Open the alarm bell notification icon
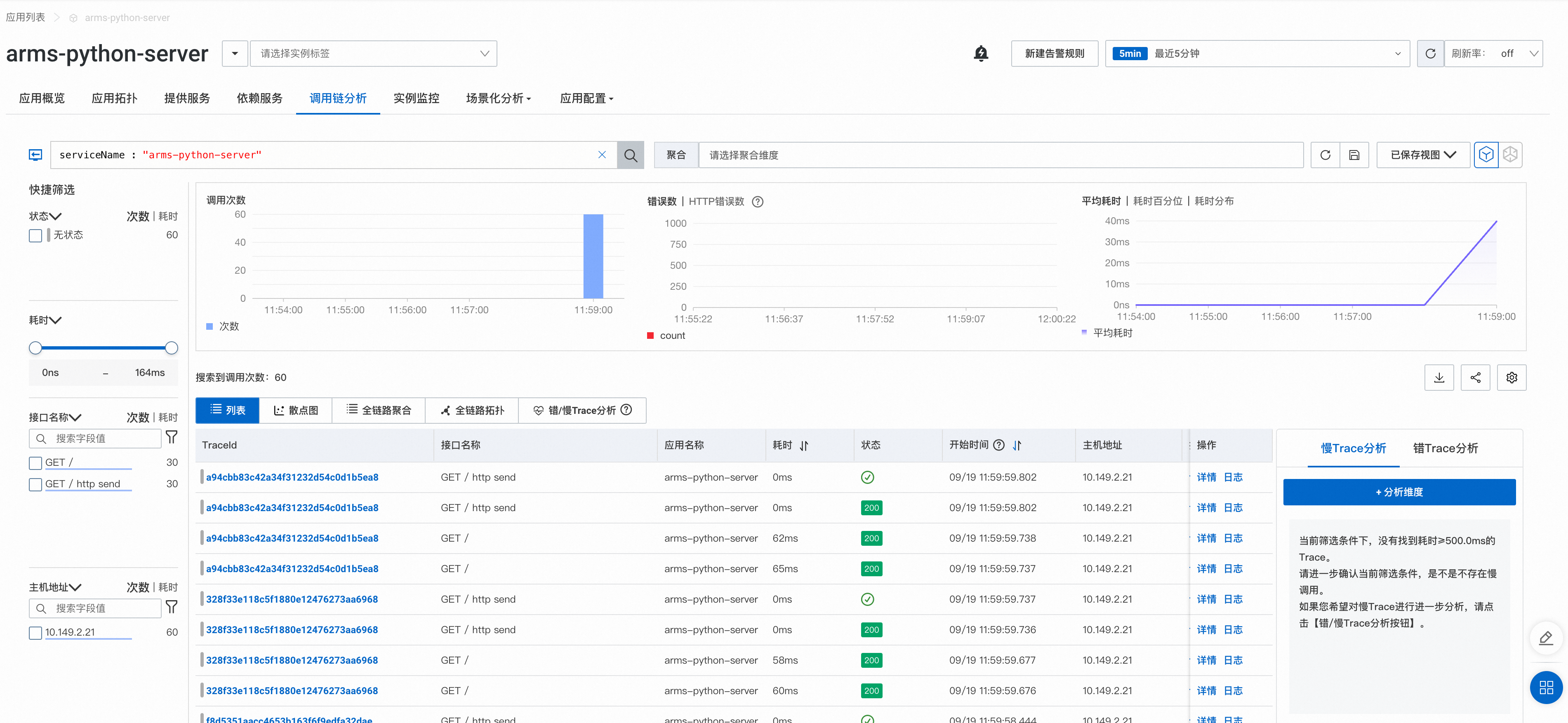 click(981, 54)
